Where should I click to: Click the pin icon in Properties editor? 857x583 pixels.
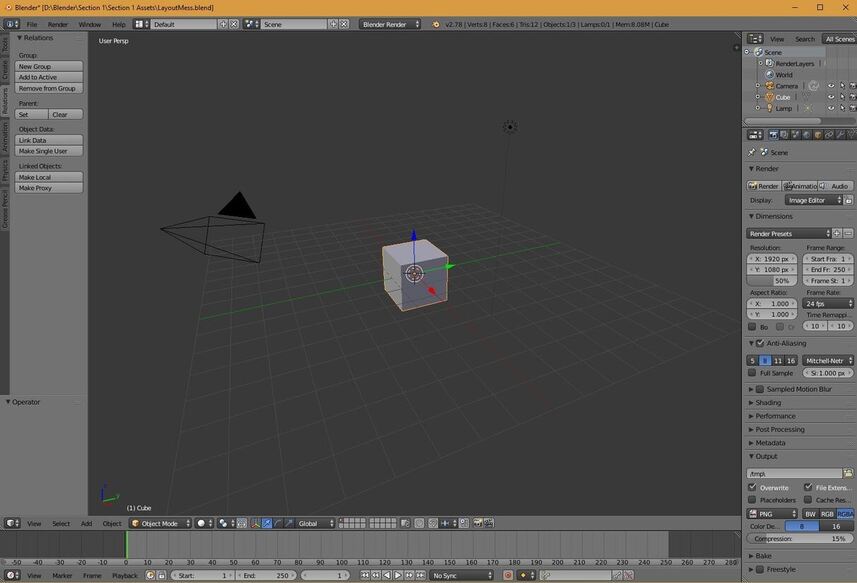pos(752,152)
